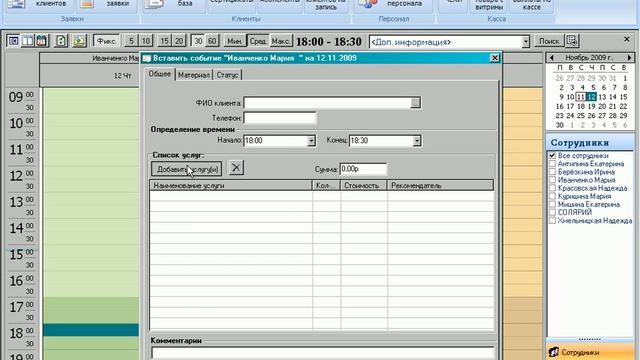Select November 11 in the mini calendar
Screen dimensions: 640x360
tap(581, 97)
